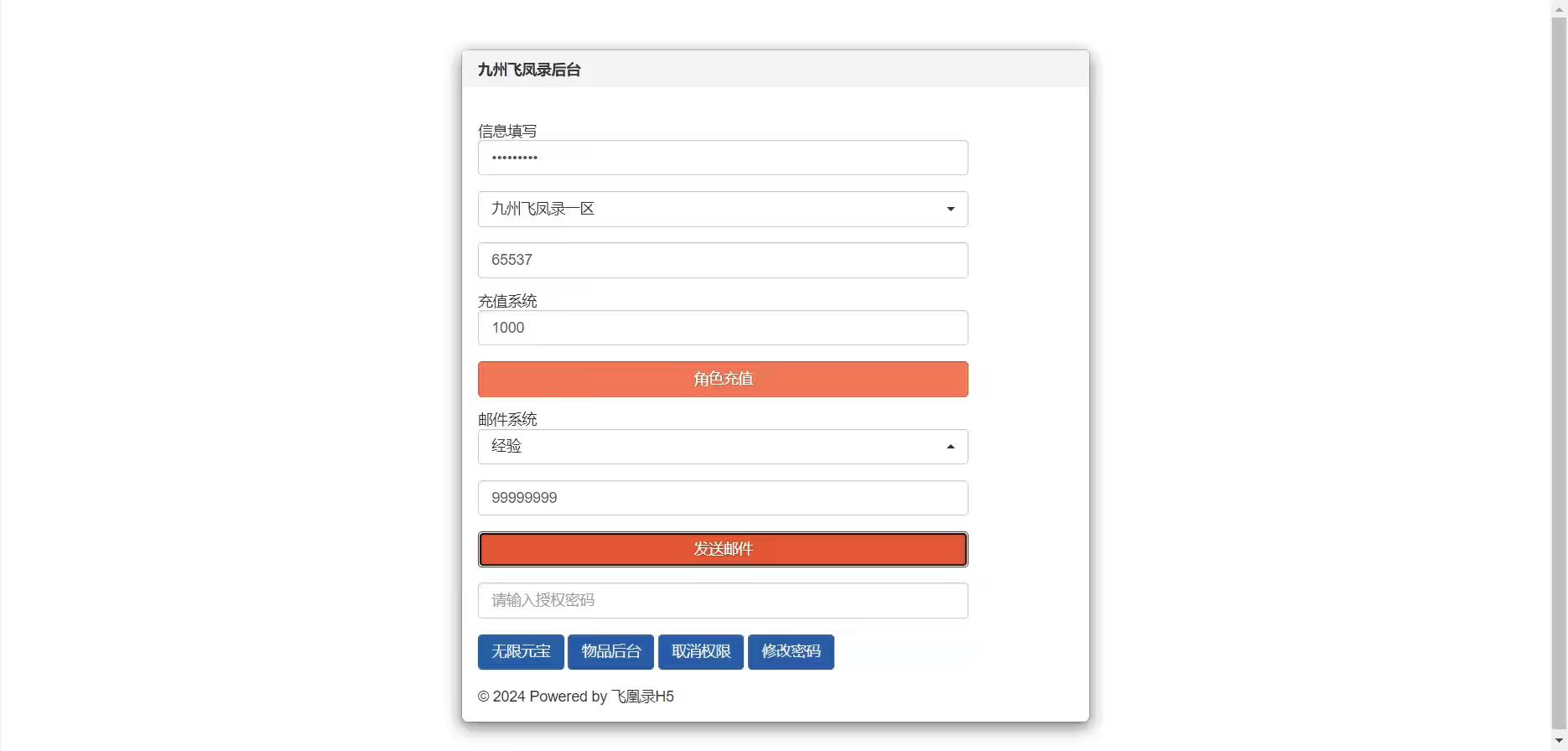
Task: Click the 充值系统 section label
Action: pos(506,301)
